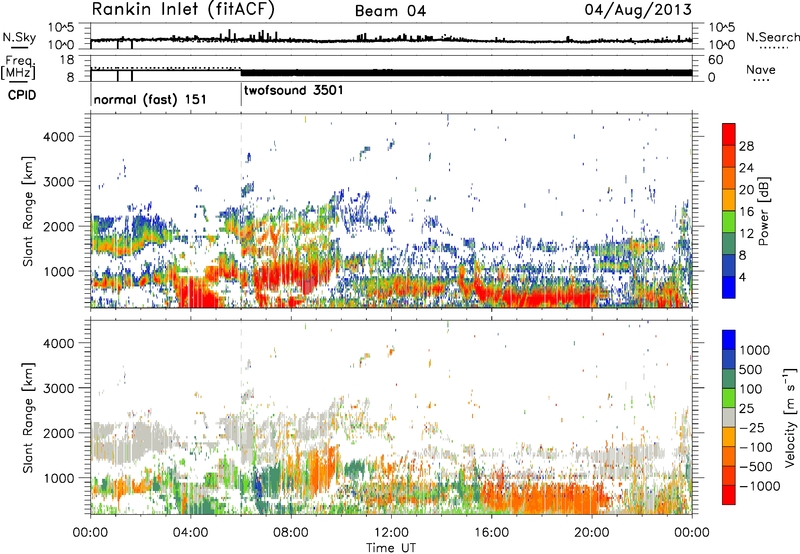Click the 'normal (fast) 151' text

pos(150,99)
